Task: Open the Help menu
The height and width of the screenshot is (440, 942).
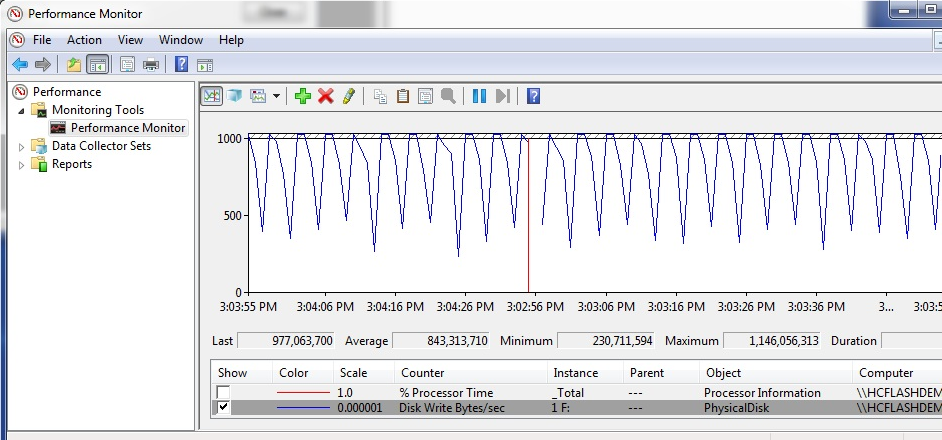Action: [x=231, y=40]
